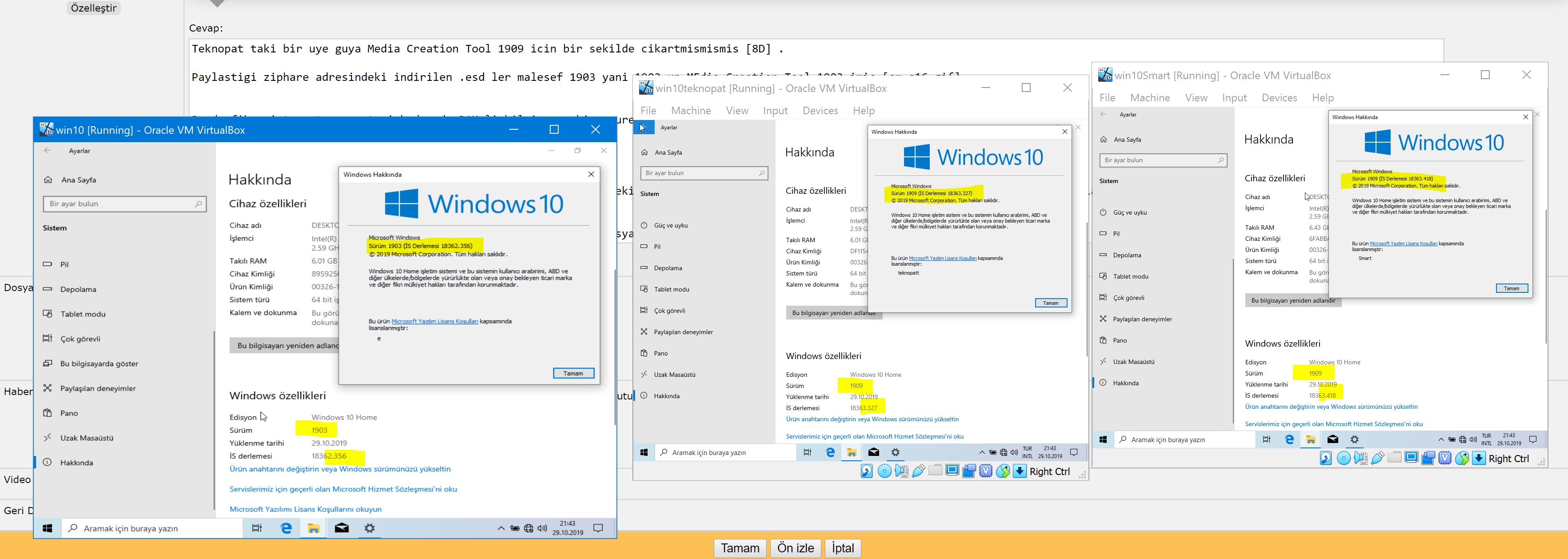Click taskbar search box in win10teknopat VM

tap(726, 452)
